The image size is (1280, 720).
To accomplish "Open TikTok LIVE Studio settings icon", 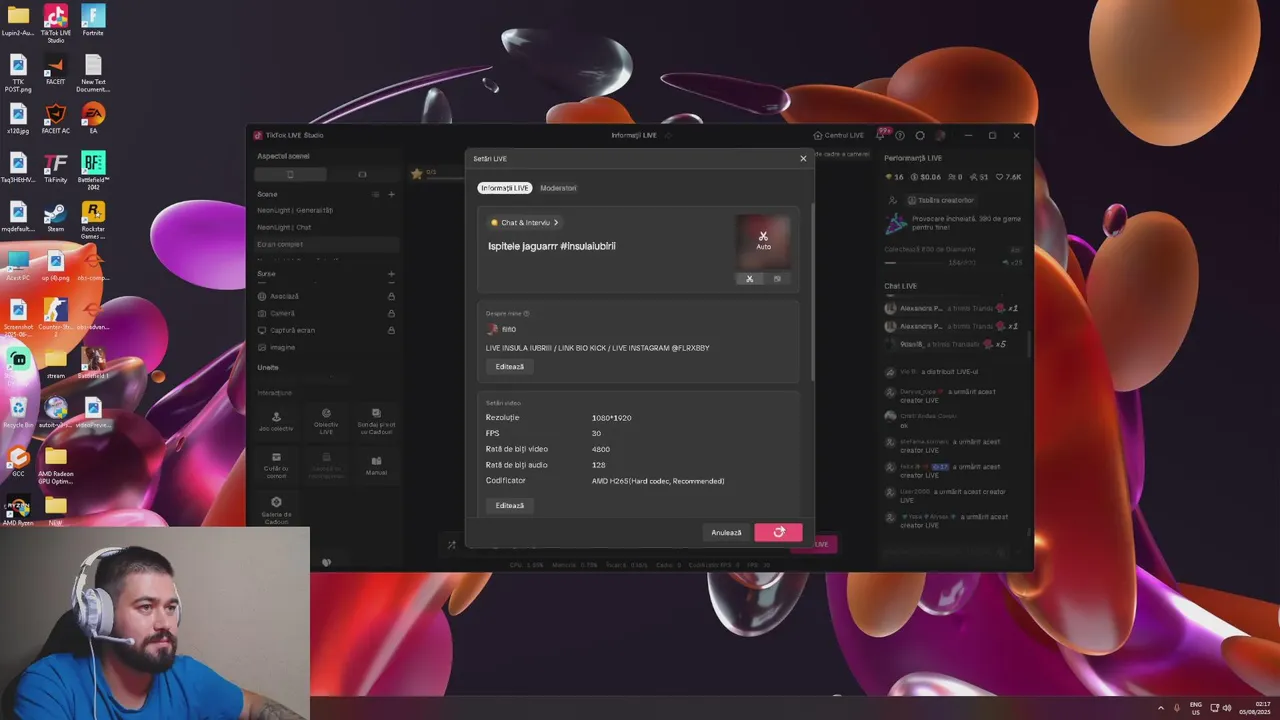I will pos(920,135).
